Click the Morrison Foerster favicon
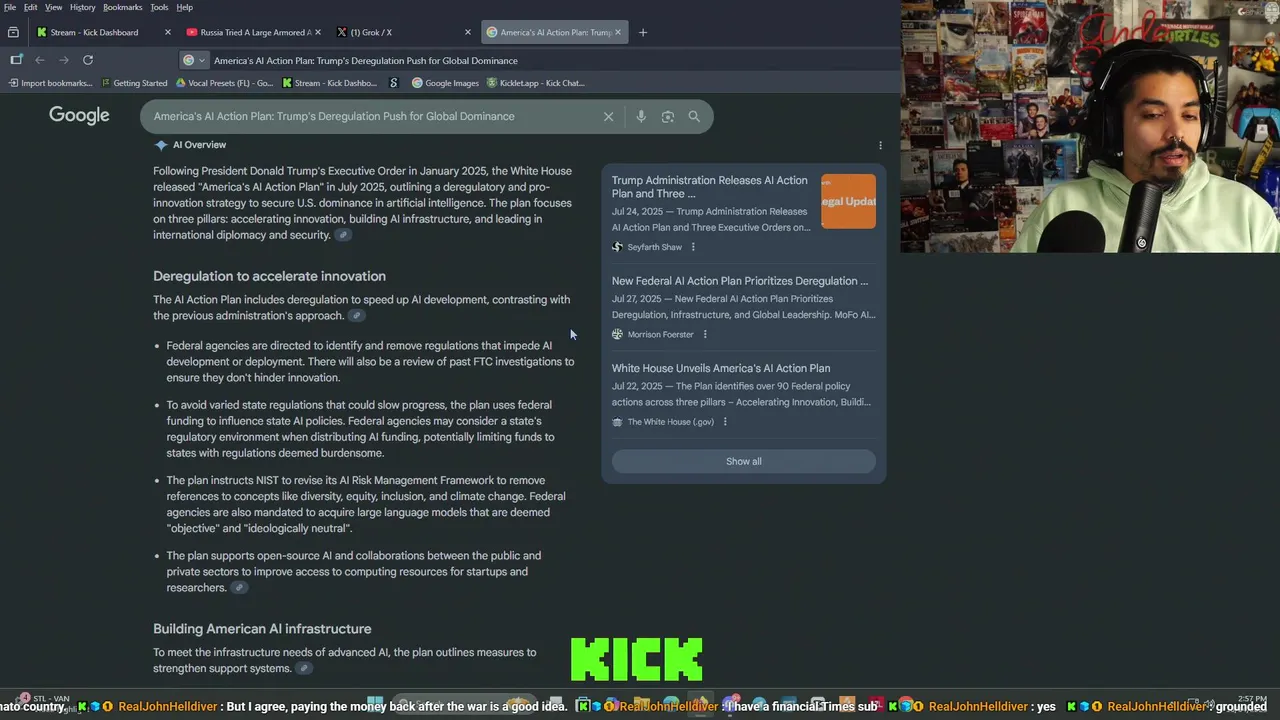 (617, 334)
